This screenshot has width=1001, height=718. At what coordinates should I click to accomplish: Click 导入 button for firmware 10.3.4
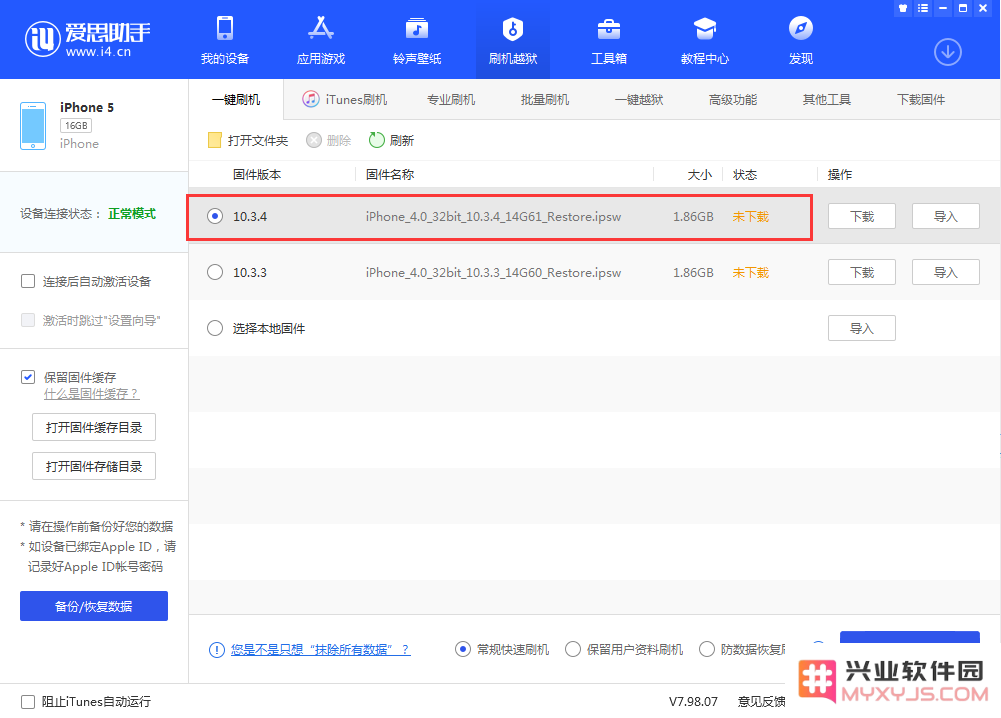click(945, 216)
